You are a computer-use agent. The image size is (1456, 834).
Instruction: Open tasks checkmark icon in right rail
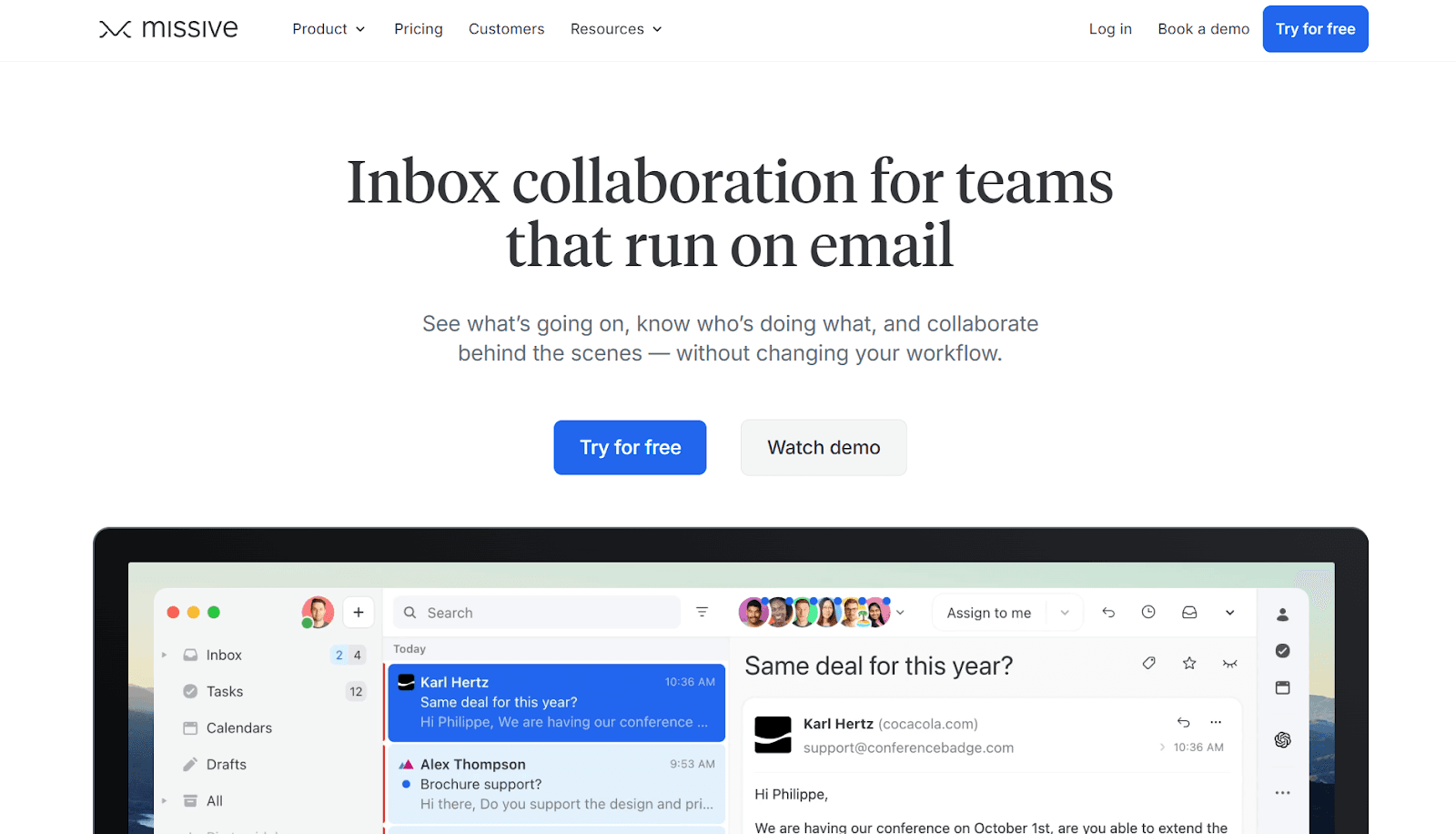coord(1282,651)
